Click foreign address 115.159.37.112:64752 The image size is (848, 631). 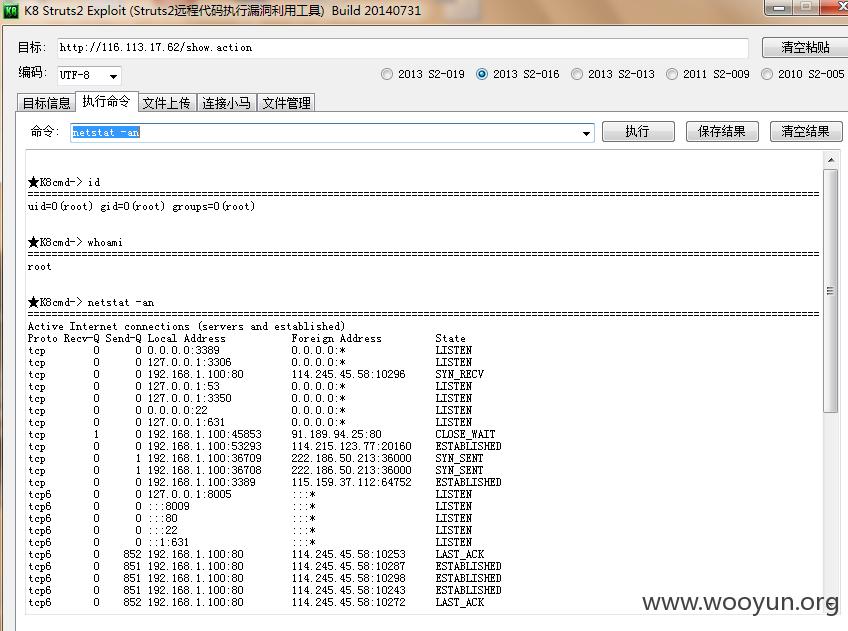(x=352, y=482)
